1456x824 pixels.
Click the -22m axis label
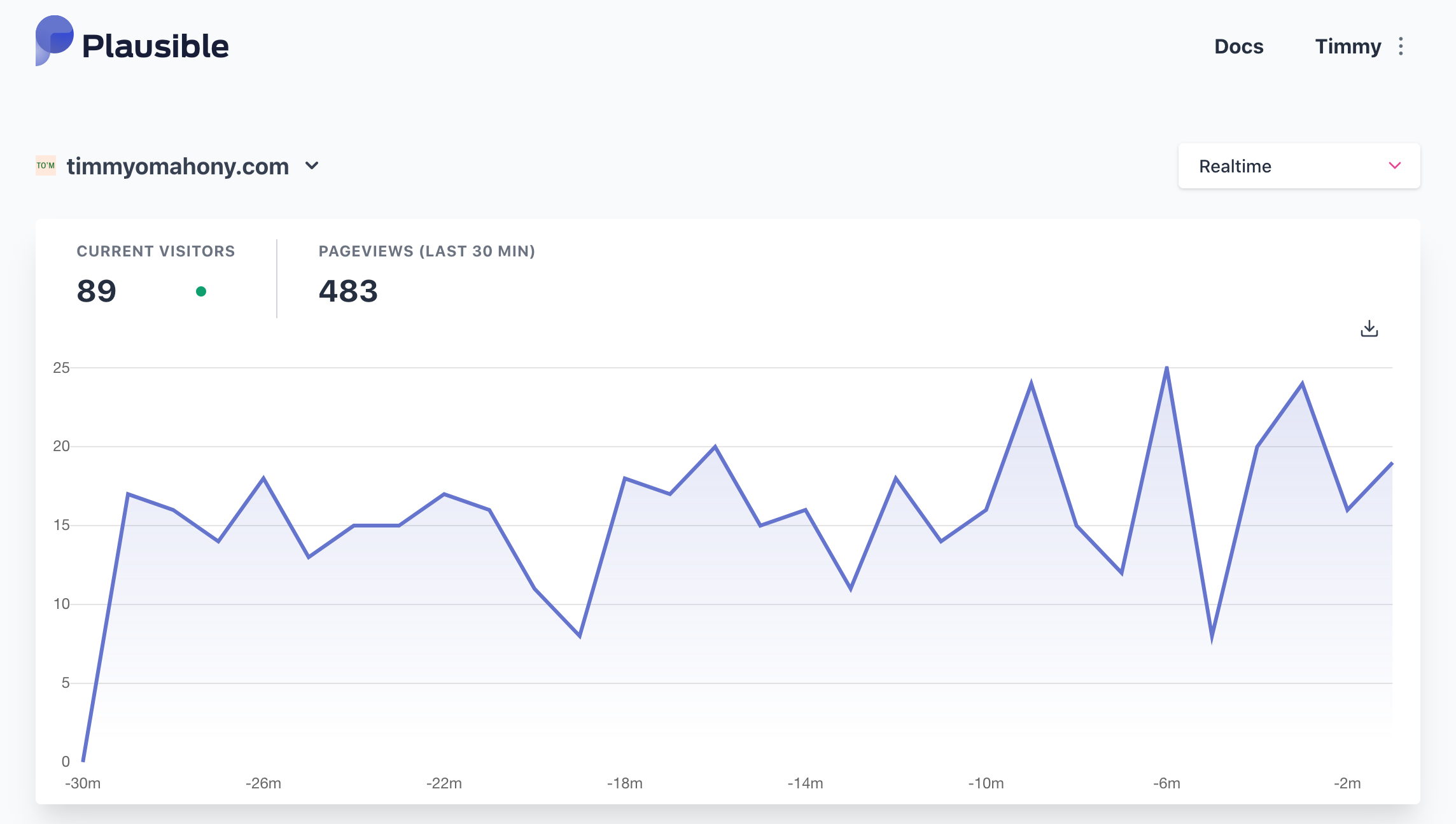click(444, 783)
